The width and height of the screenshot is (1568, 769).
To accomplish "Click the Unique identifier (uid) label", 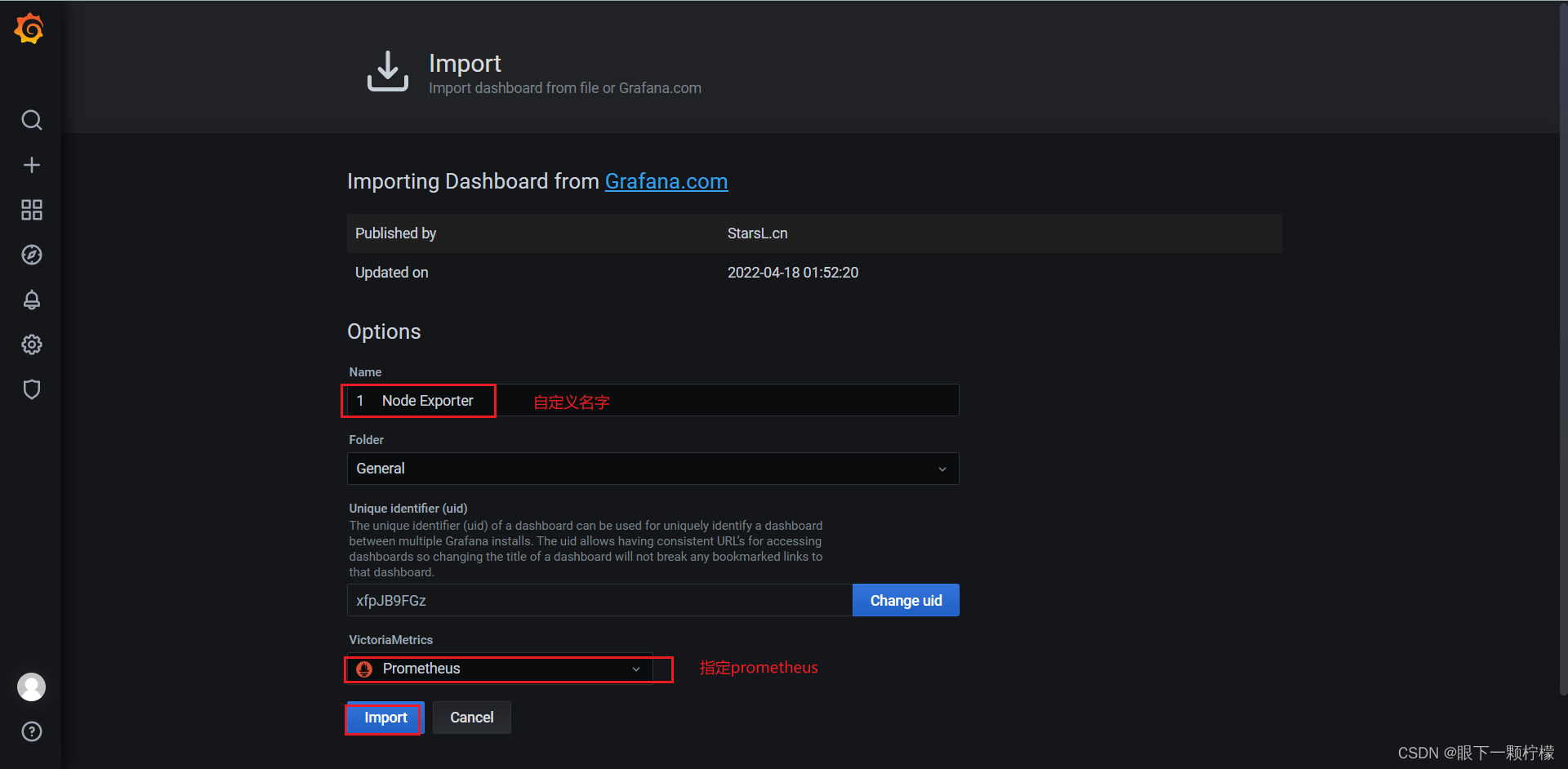I will point(408,508).
